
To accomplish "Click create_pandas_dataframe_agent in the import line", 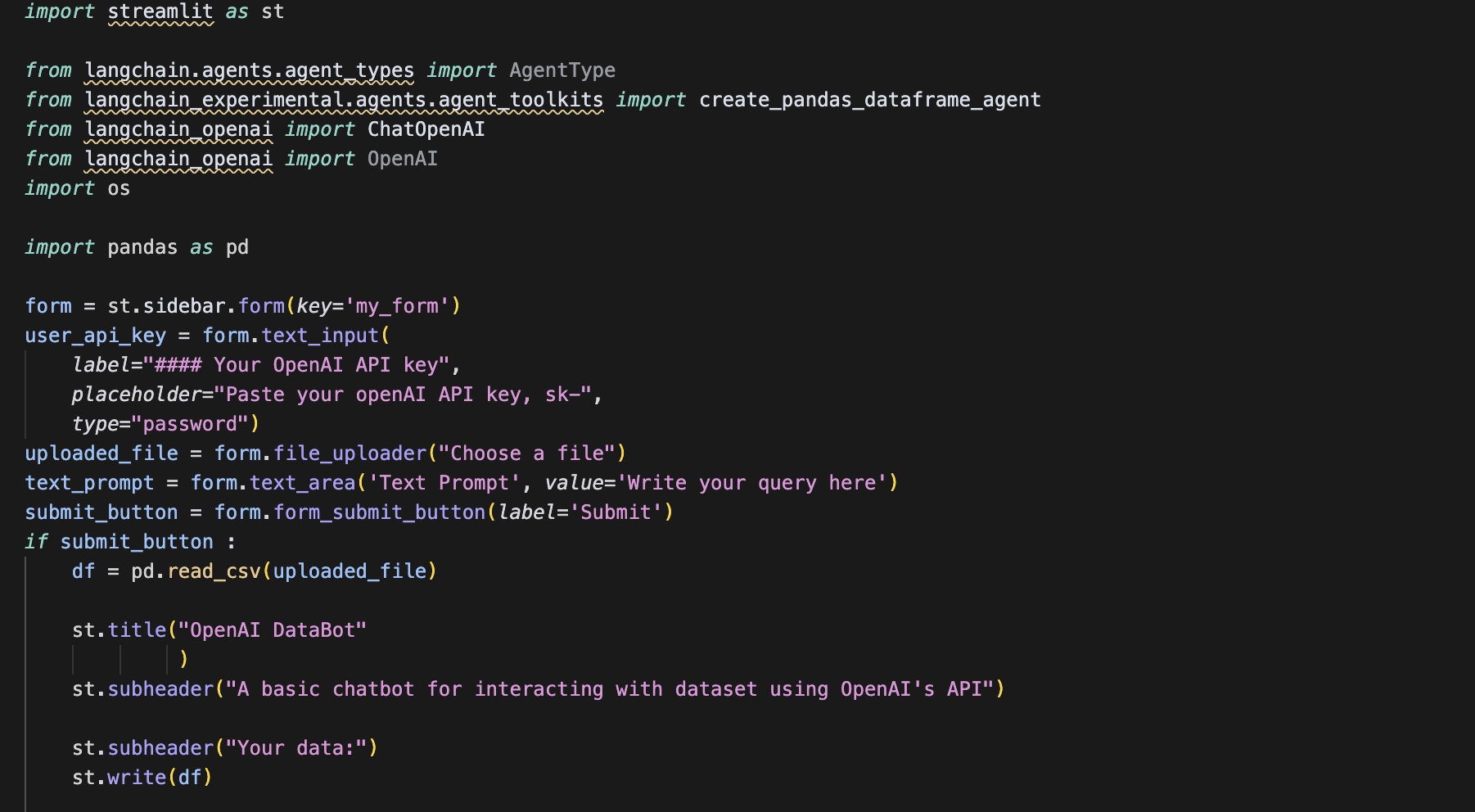I will point(869,101).
